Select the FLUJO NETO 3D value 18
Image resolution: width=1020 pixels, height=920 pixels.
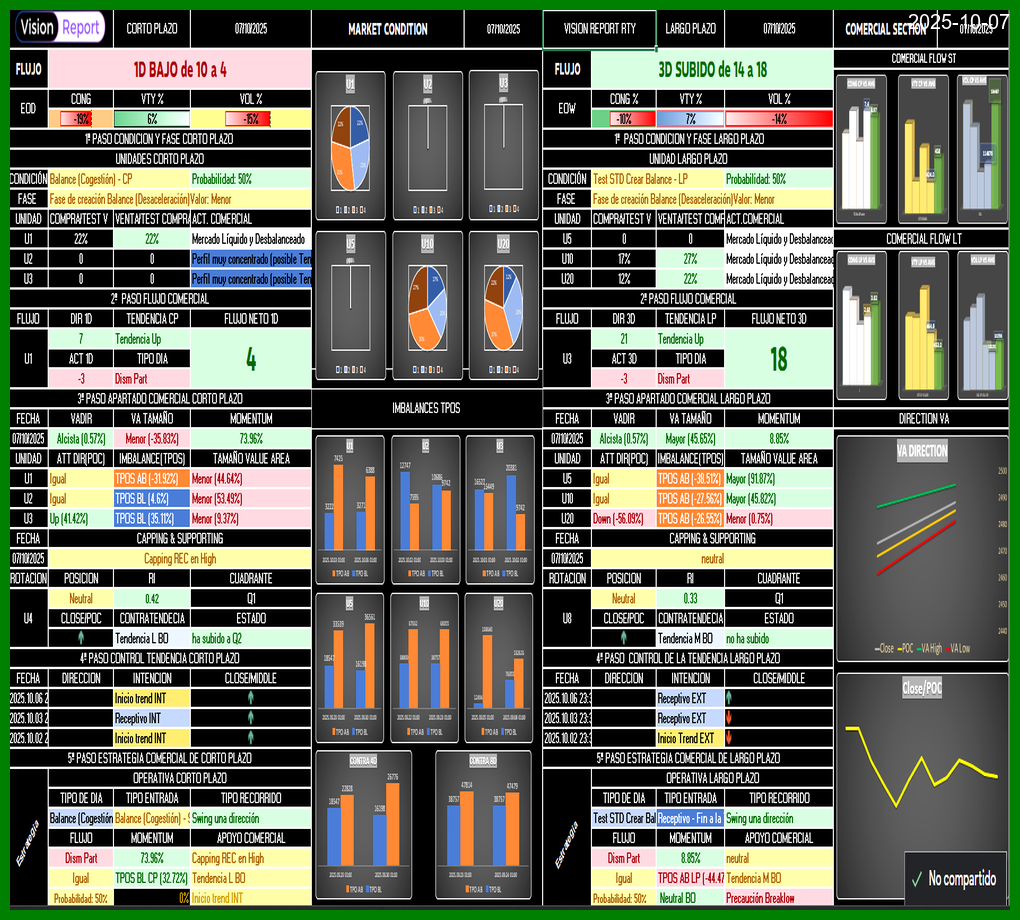(778, 358)
